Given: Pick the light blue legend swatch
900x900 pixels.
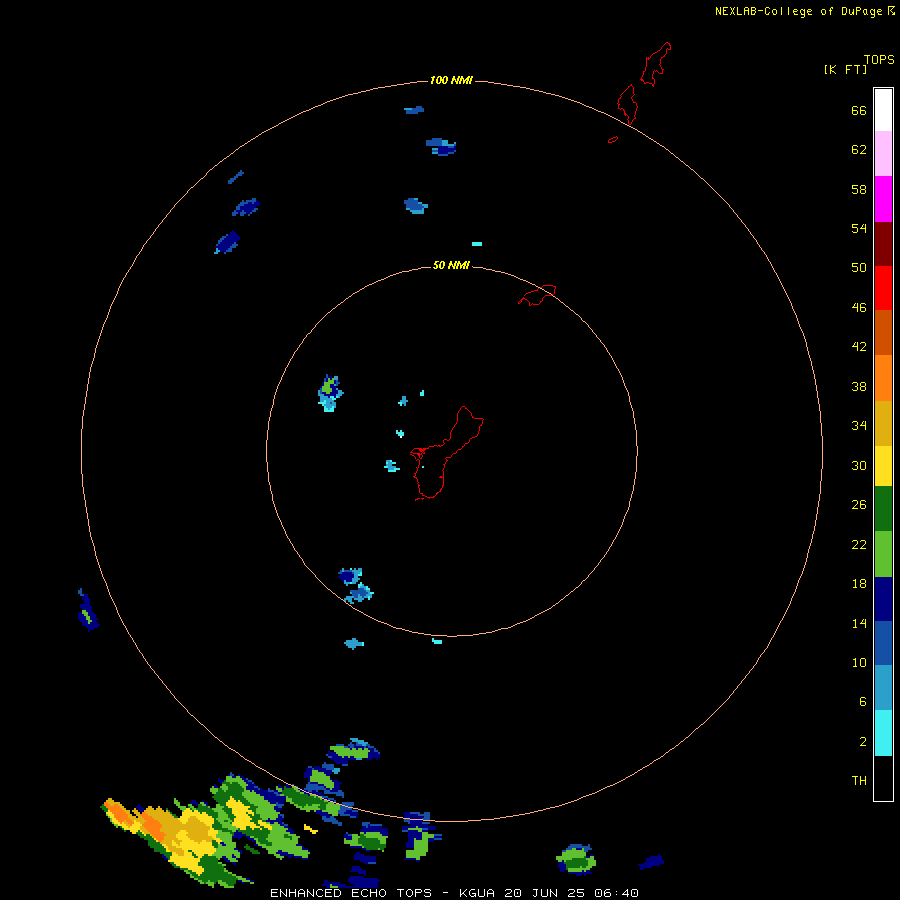Looking at the screenshot, I should (883, 688).
